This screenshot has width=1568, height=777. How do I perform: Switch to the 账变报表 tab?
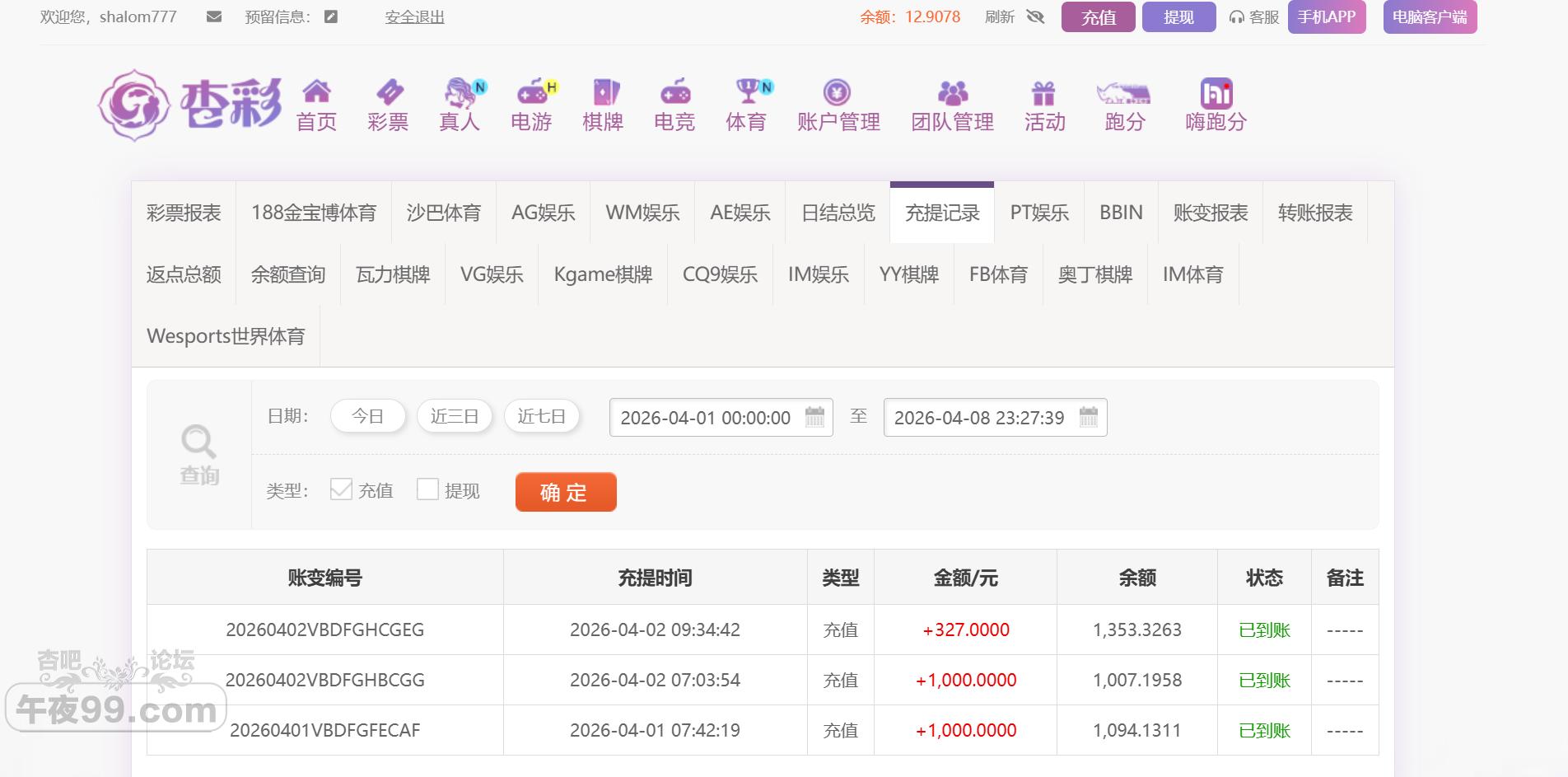tap(1211, 213)
